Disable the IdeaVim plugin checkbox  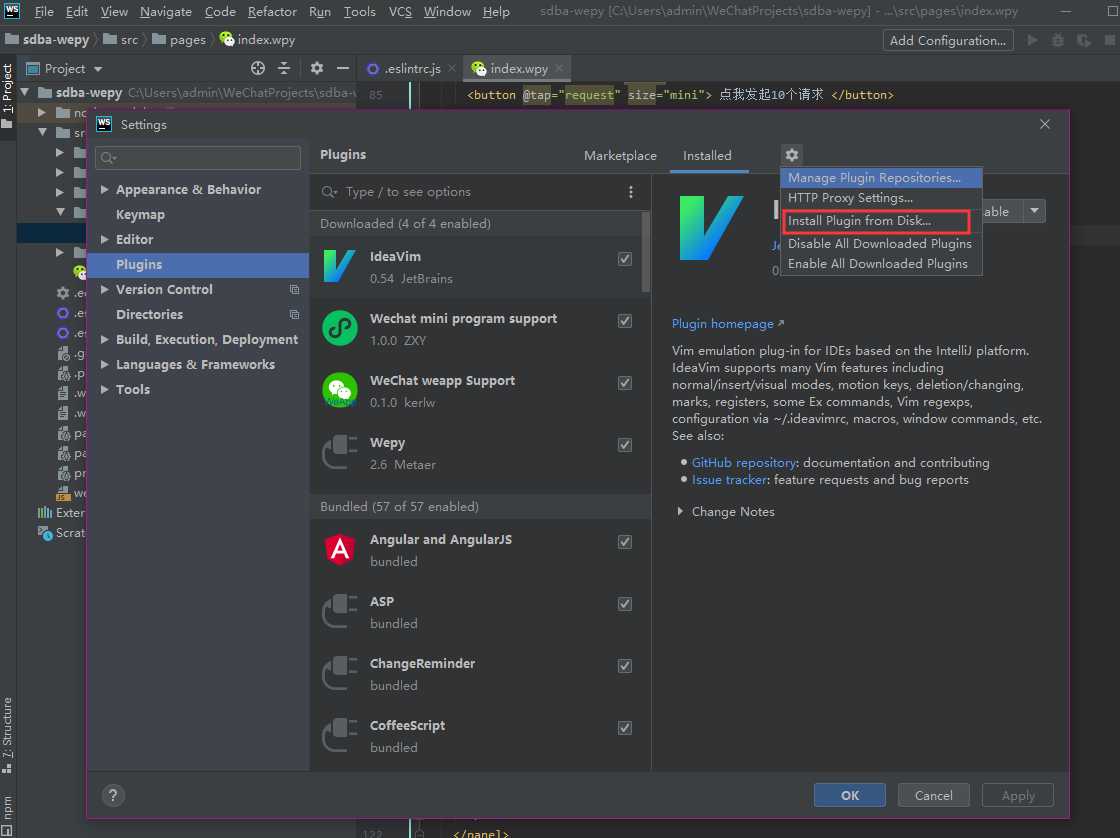(x=625, y=259)
